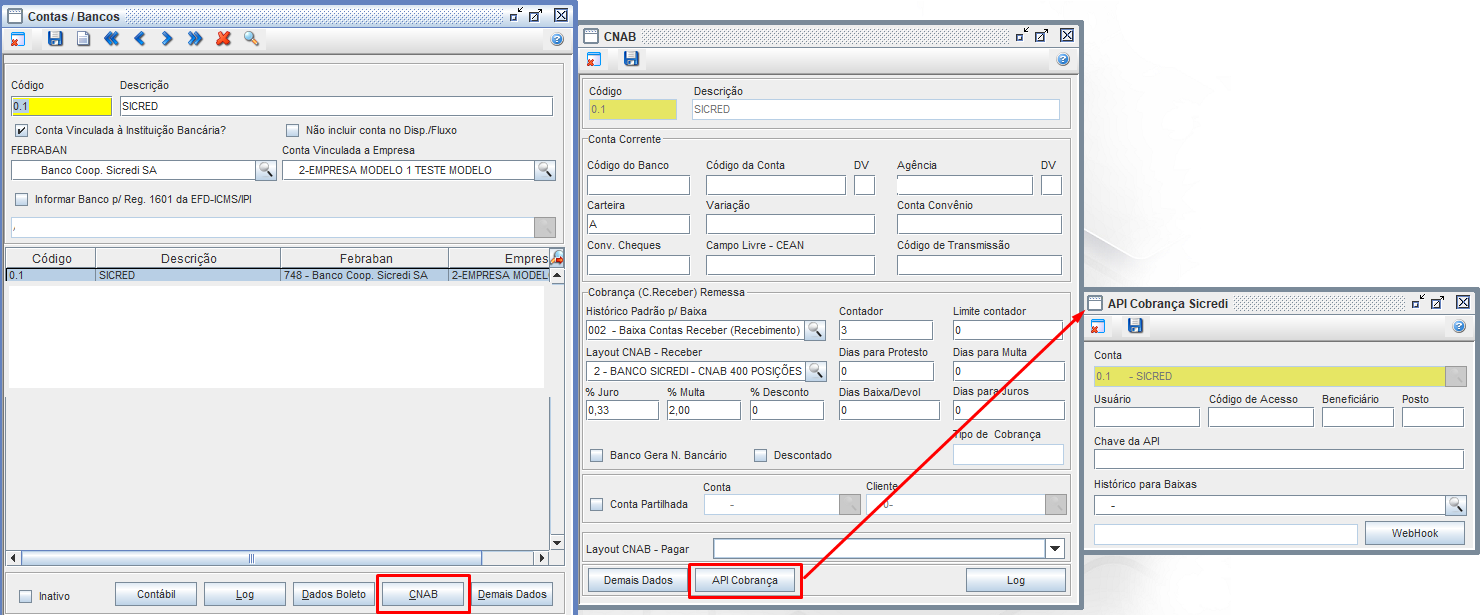Open help icon in API Cobrança Sicredi window
1482x615 pixels.
[x=1459, y=327]
